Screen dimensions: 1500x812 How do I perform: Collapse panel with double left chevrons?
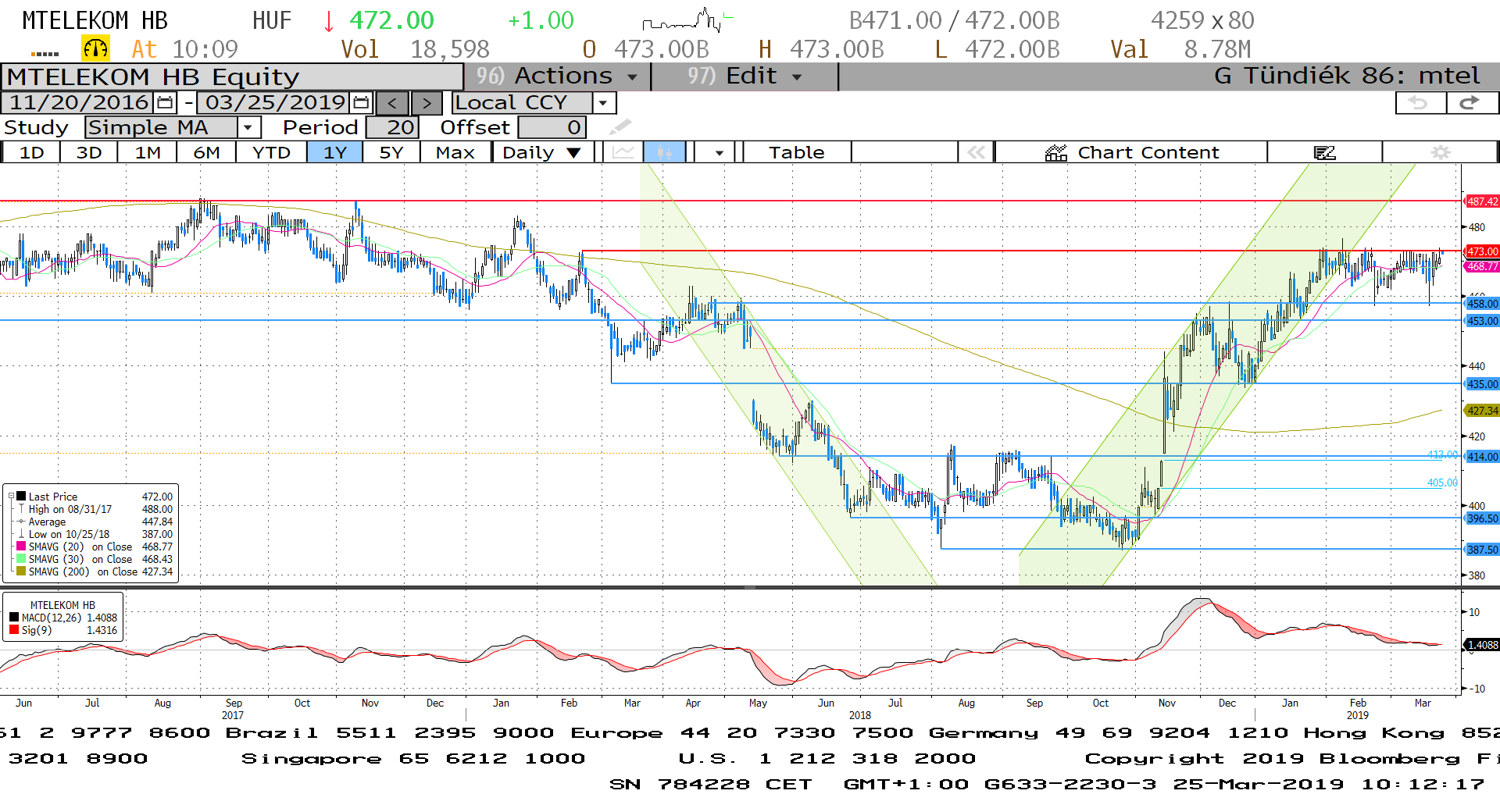click(x=977, y=152)
